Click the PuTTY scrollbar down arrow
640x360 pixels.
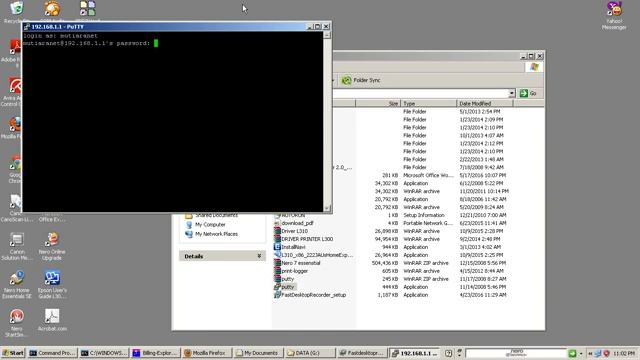click(x=327, y=208)
